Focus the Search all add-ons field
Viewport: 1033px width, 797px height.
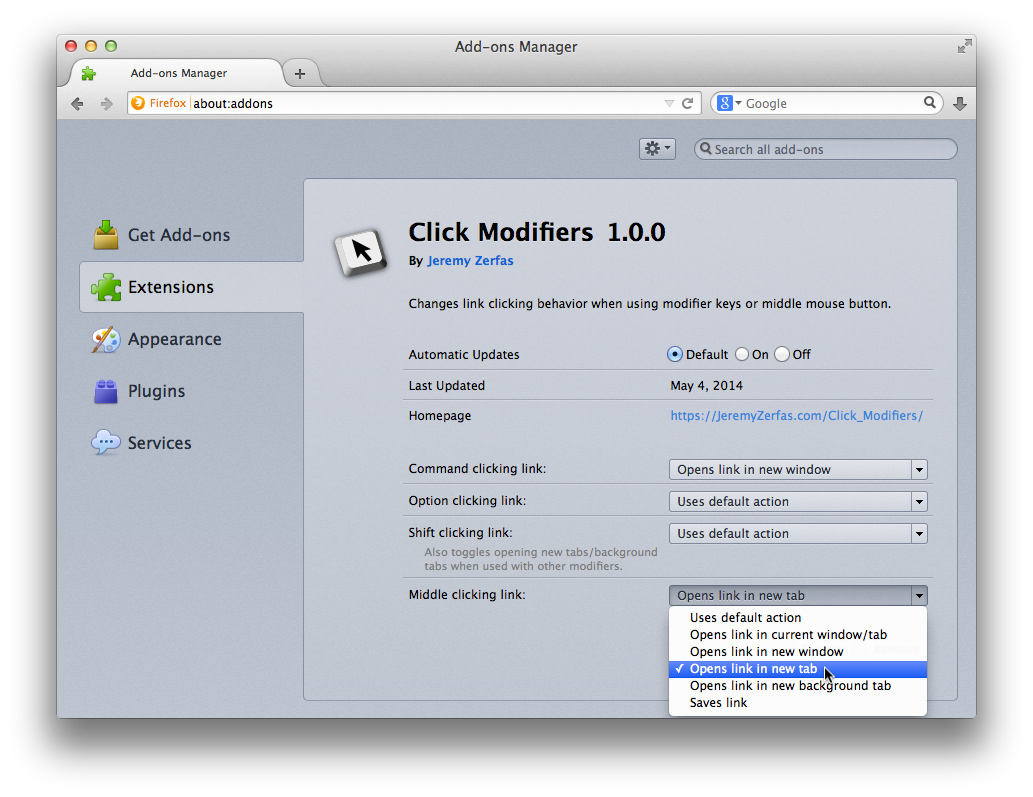coord(832,149)
